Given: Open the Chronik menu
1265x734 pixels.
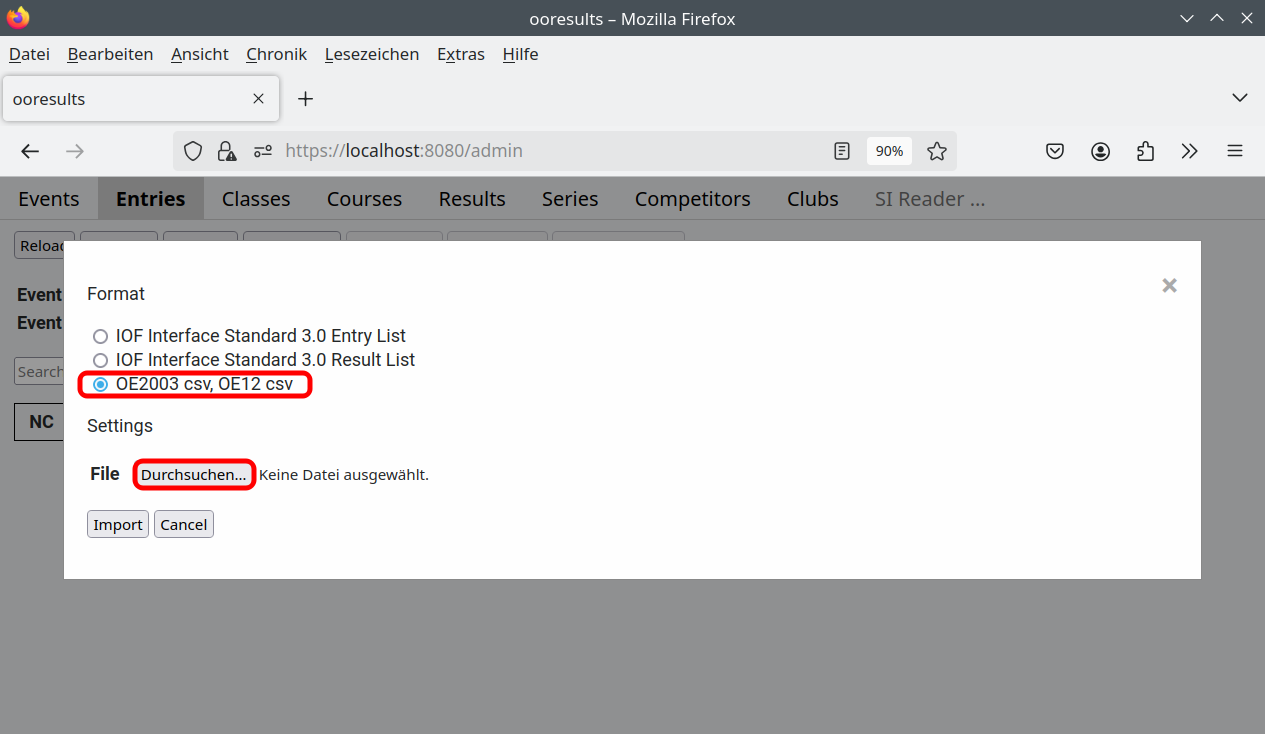Looking at the screenshot, I should coord(276,54).
